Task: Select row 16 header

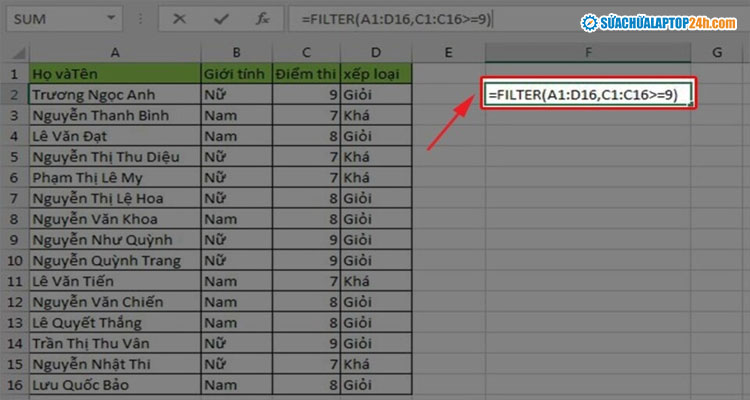Action: coord(14,385)
